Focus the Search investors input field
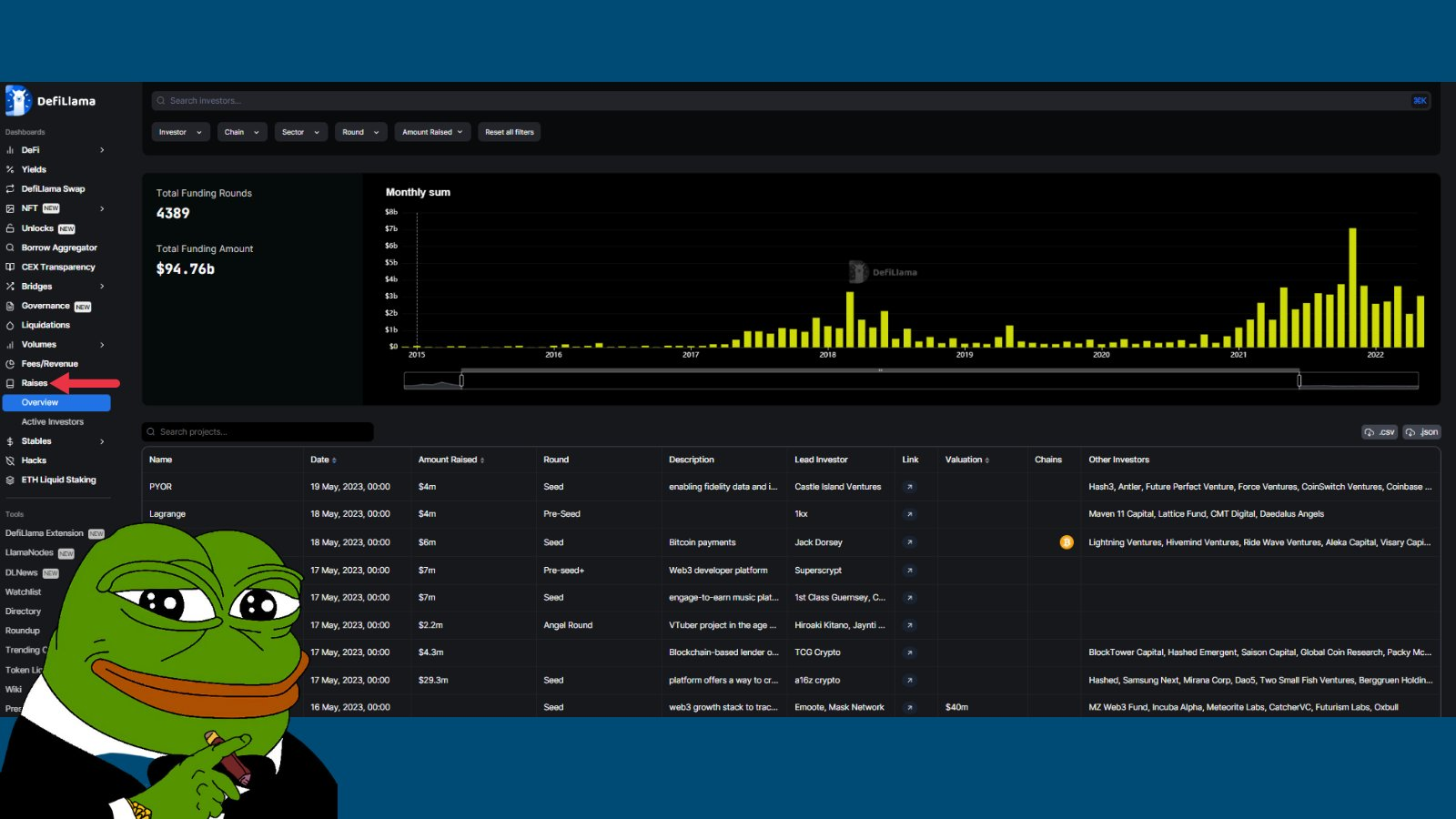 [x=783, y=101]
